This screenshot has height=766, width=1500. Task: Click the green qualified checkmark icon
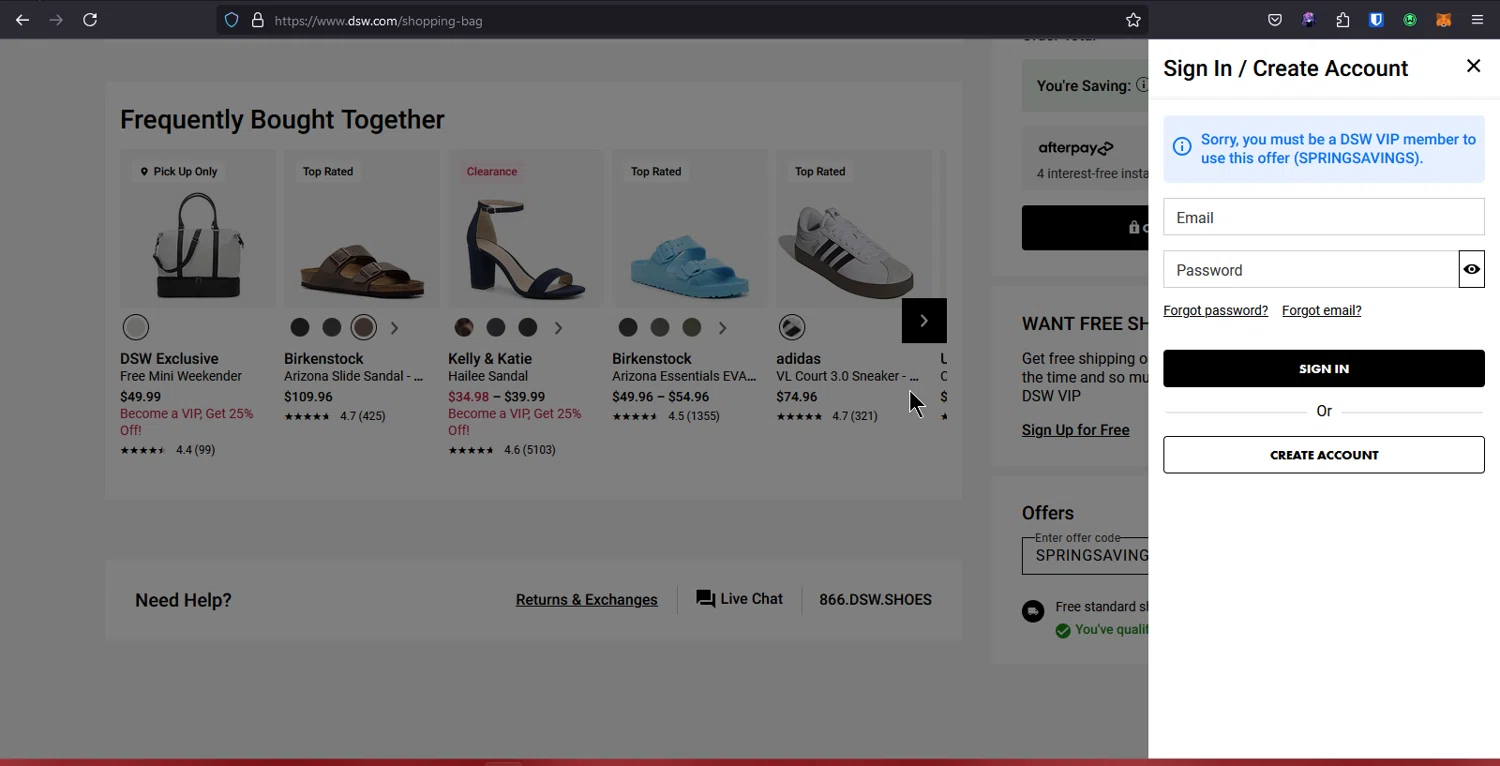[1063, 630]
